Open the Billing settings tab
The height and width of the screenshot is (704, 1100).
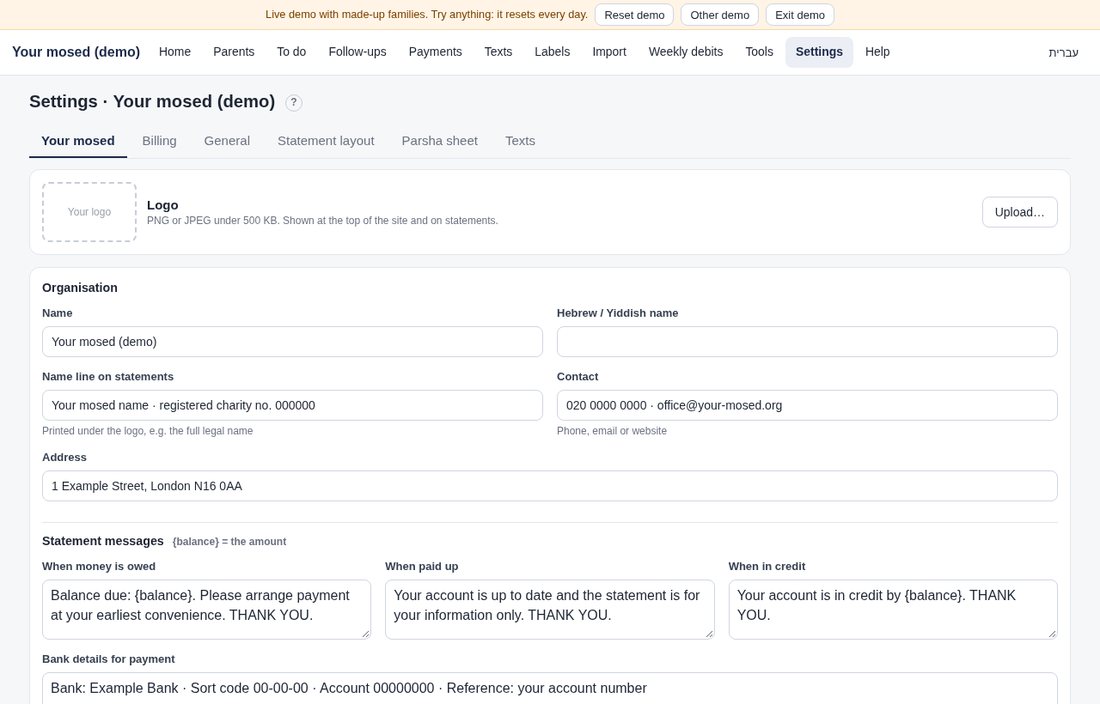159,141
